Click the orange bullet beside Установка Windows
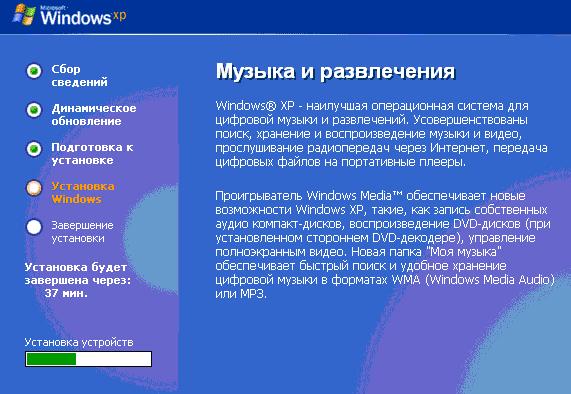571x394 pixels. point(34,188)
